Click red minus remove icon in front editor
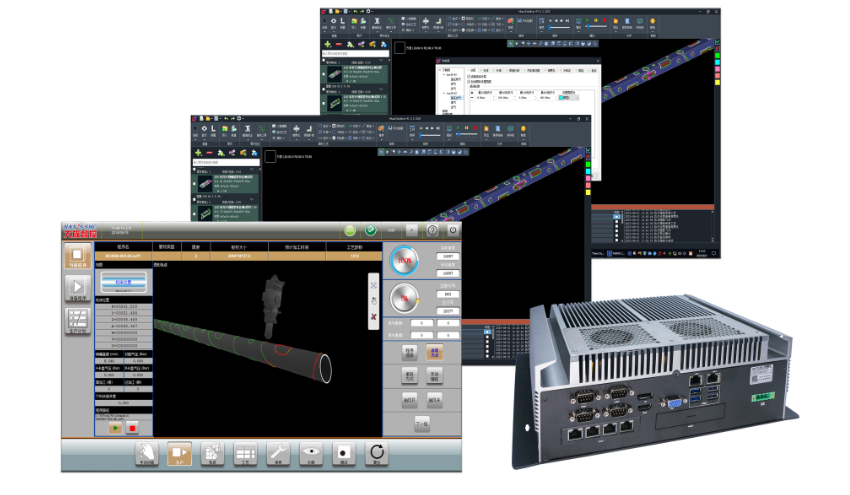The height and width of the screenshot is (495, 850). 209,154
